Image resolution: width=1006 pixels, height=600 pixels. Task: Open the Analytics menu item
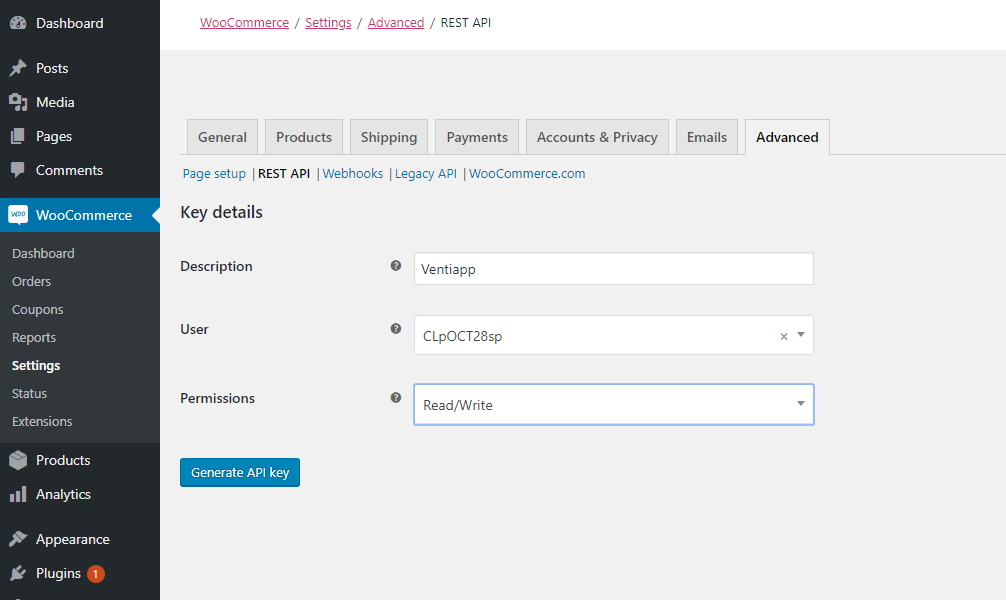(80, 494)
